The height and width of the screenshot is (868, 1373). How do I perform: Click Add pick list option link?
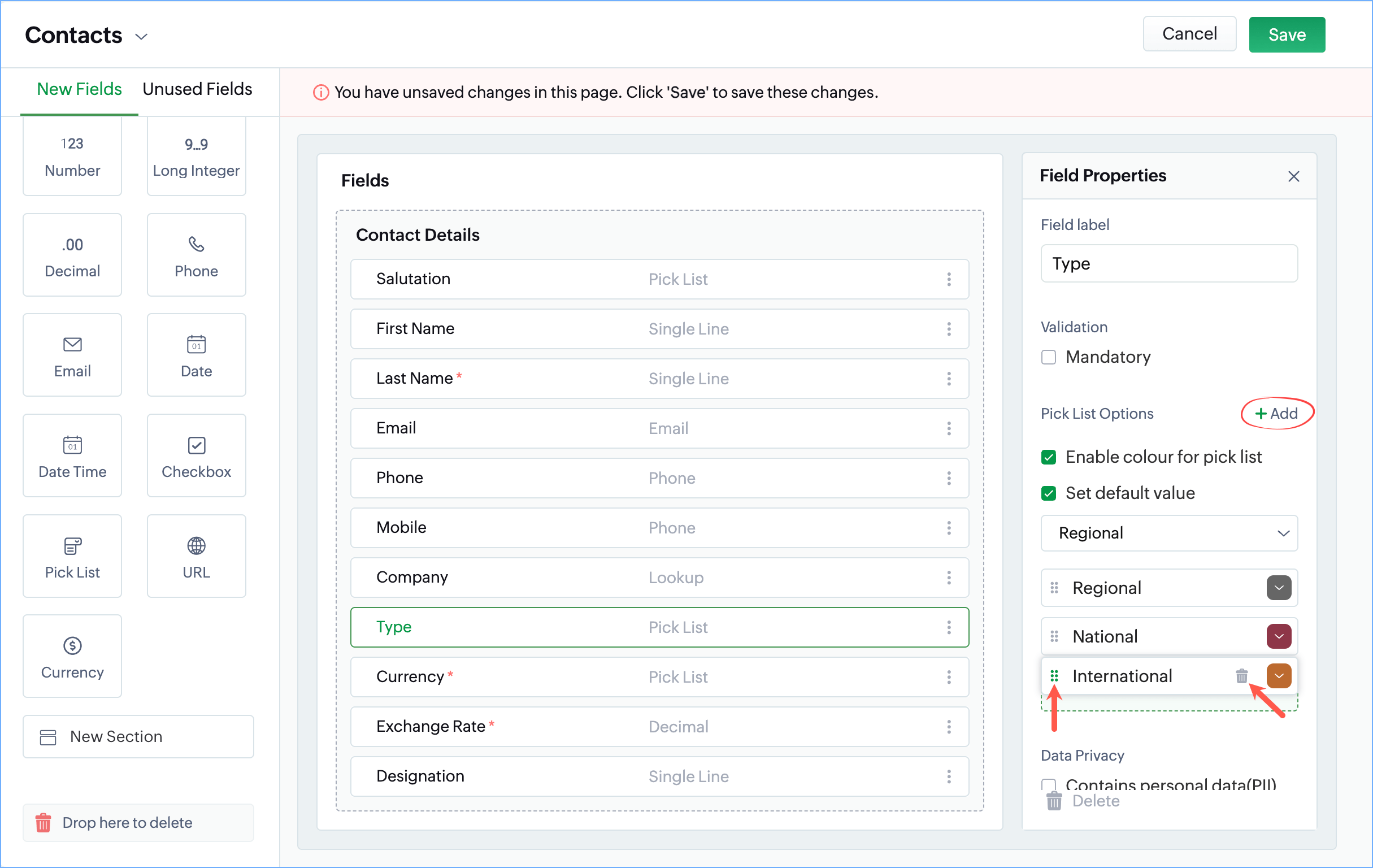tap(1276, 413)
